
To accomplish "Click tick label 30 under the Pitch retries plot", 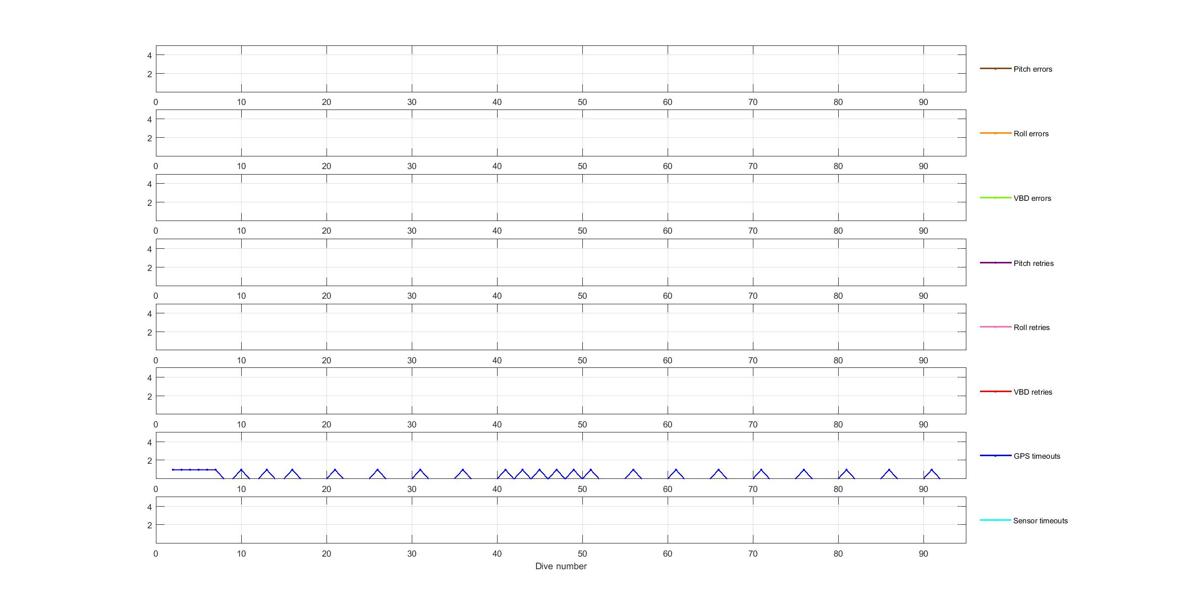I will (x=412, y=296).
